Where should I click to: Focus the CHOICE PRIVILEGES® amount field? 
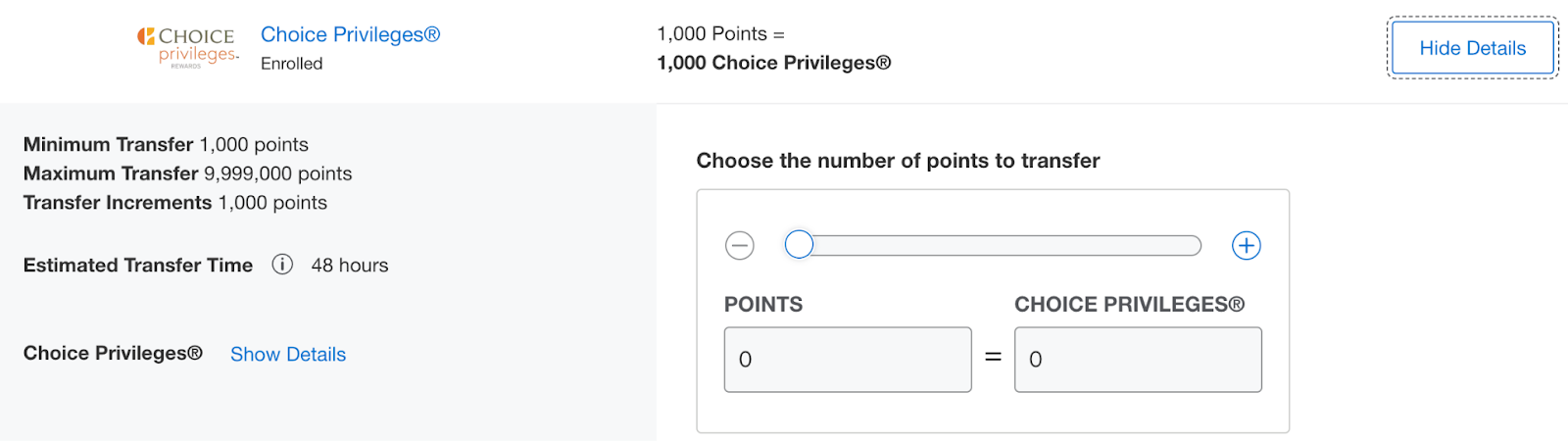click(x=1138, y=360)
